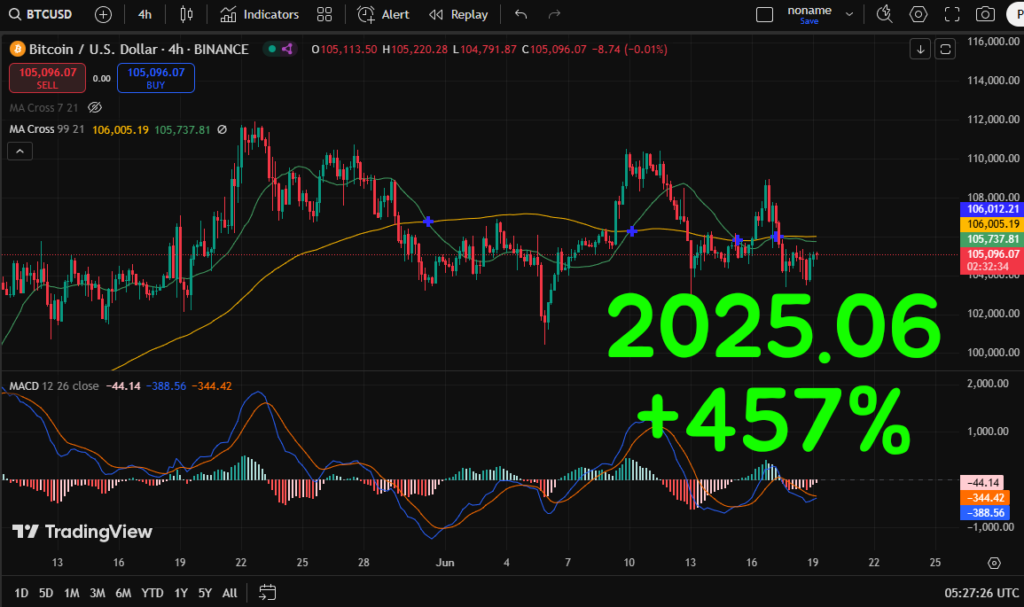Open the Indicators dialog

click(x=259, y=14)
